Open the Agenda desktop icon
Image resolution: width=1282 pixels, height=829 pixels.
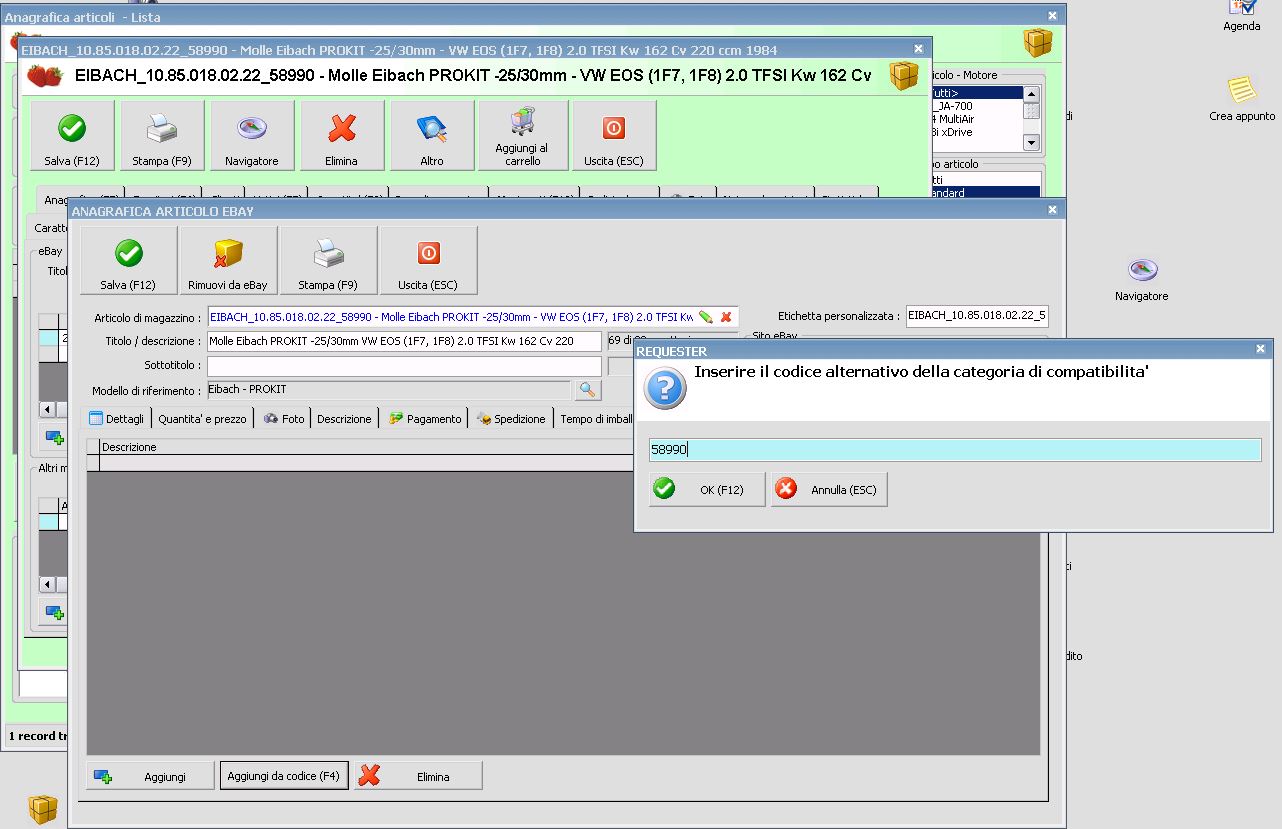[1242, 17]
